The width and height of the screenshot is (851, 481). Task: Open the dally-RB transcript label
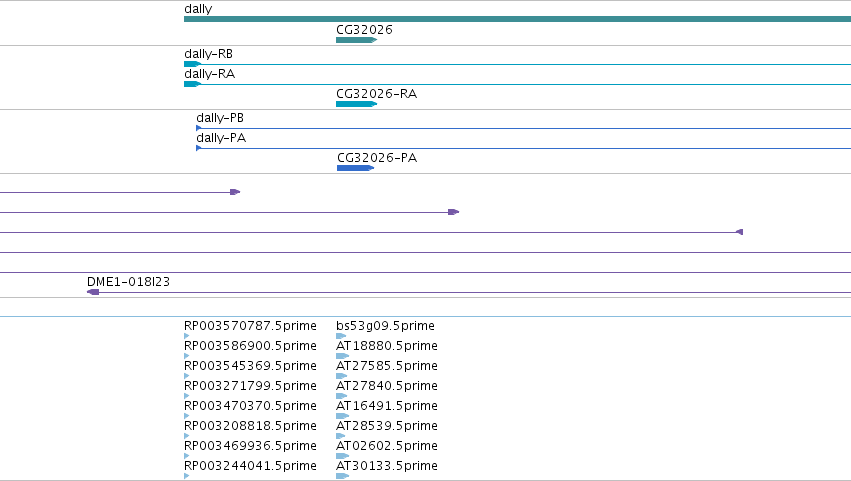pyautogui.click(x=208, y=54)
